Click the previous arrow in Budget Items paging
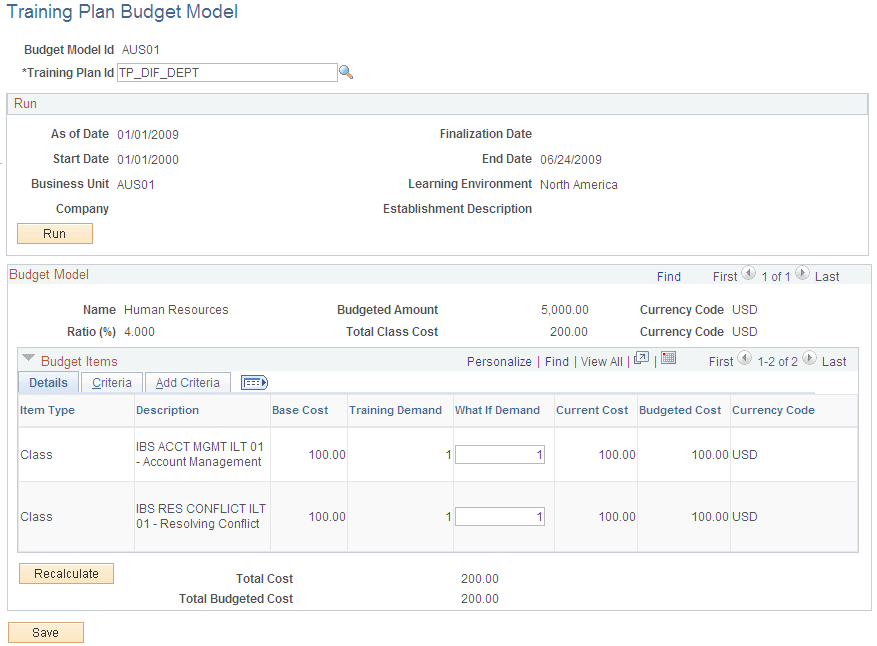This screenshot has width=877, height=646. pos(747,361)
